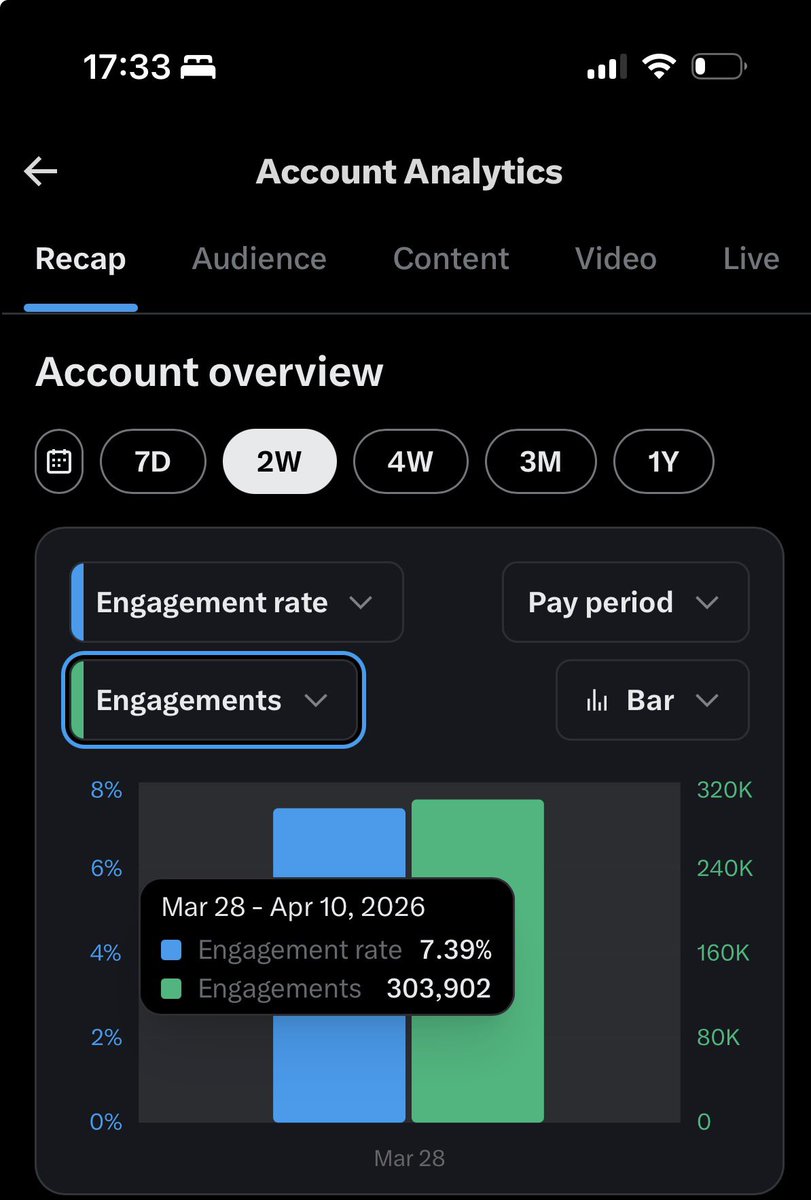The image size is (811, 1200).
Task: Tap the battery indicator in status bar
Action: tap(719, 67)
